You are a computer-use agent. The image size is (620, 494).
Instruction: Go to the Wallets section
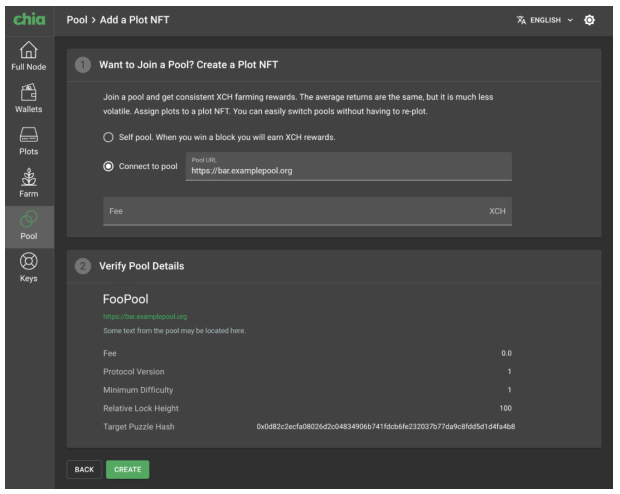pos(28,98)
